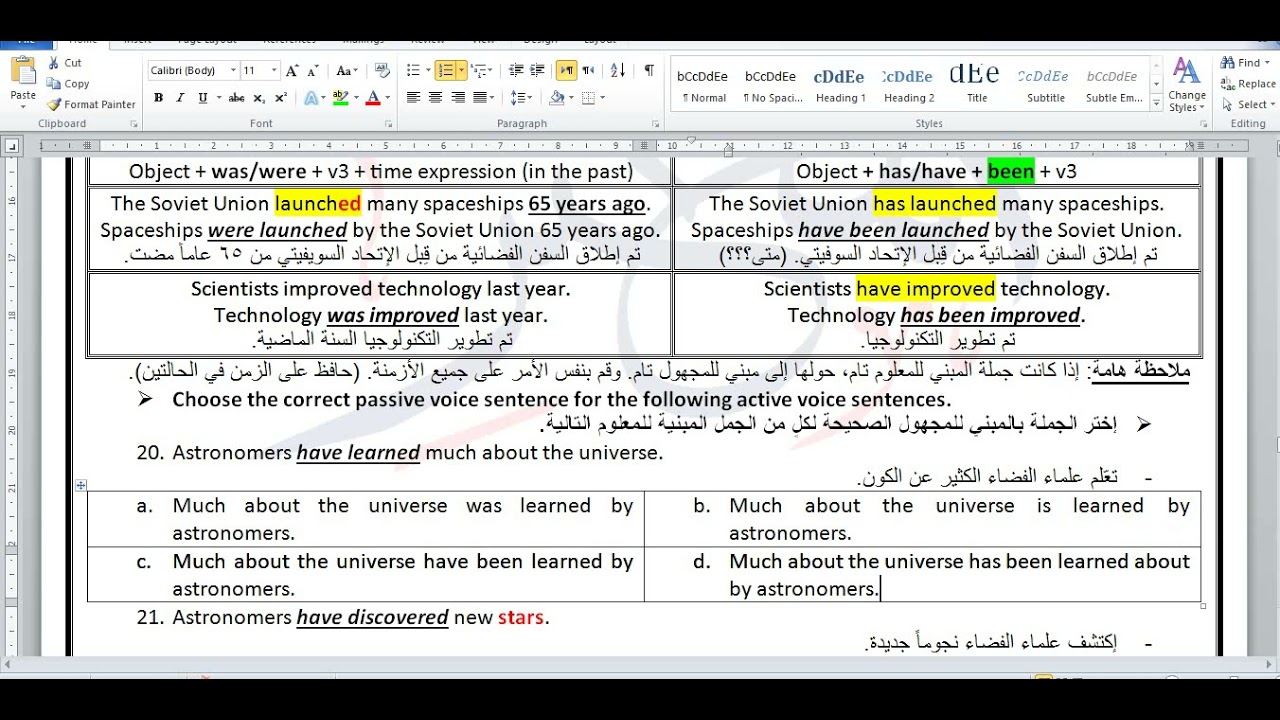Open the Change Styles menu
The height and width of the screenshot is (720, 1280).
pyautogui.click(x=1187, y=85)
